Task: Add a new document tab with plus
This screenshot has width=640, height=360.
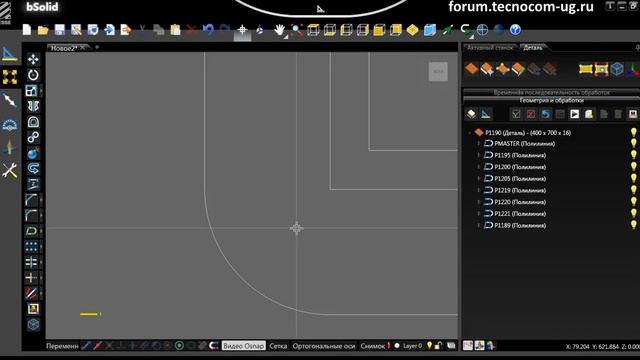Action: click(x=97, y=47)
